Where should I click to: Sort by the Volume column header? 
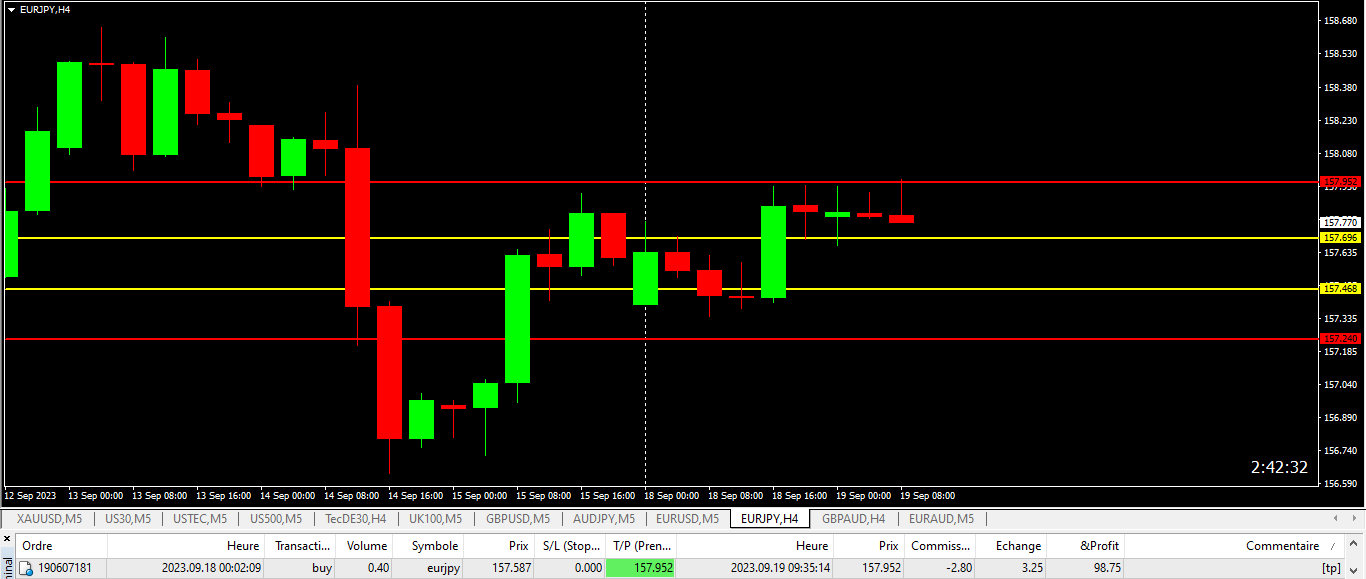[x=364, y=546]
